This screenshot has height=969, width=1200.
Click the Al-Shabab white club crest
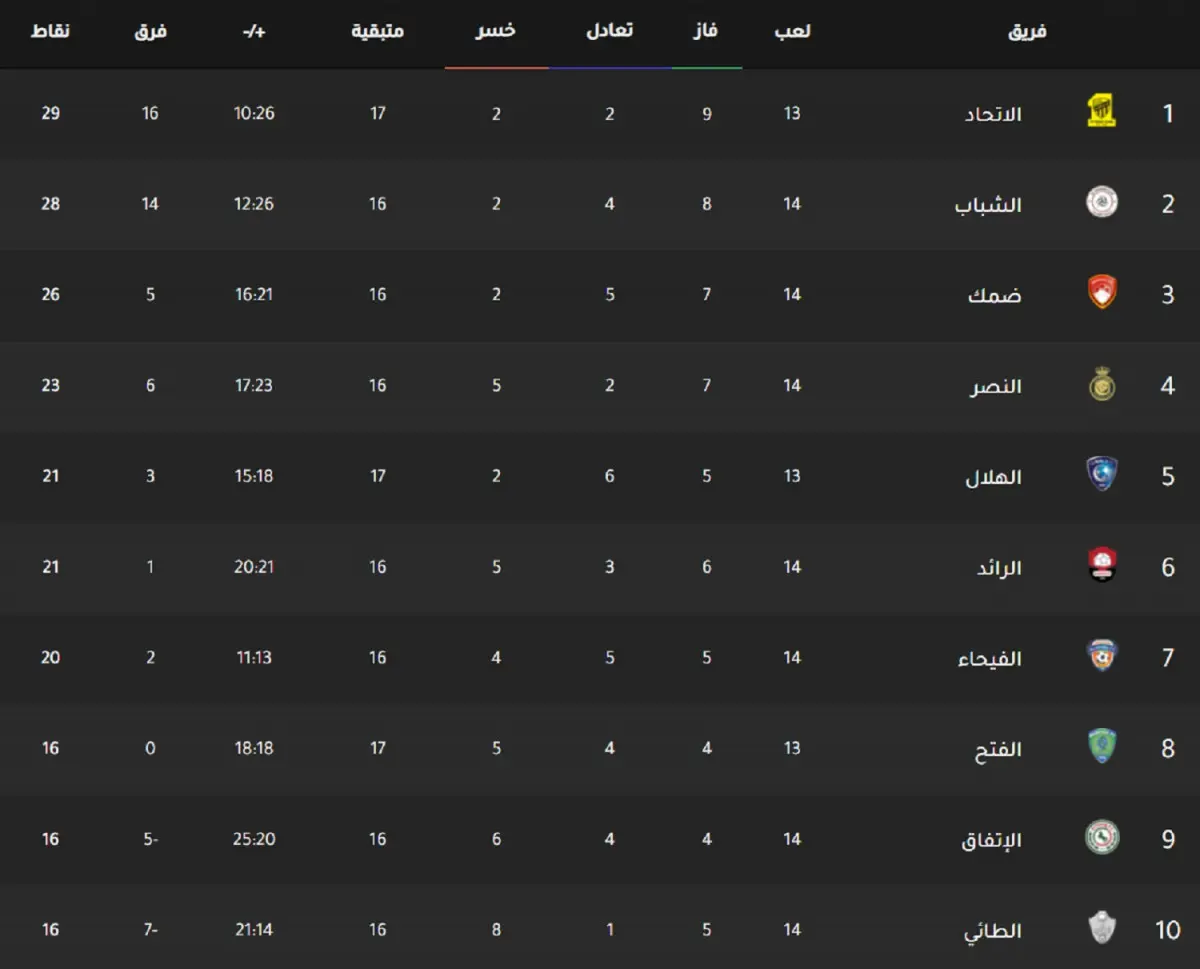1101,203
